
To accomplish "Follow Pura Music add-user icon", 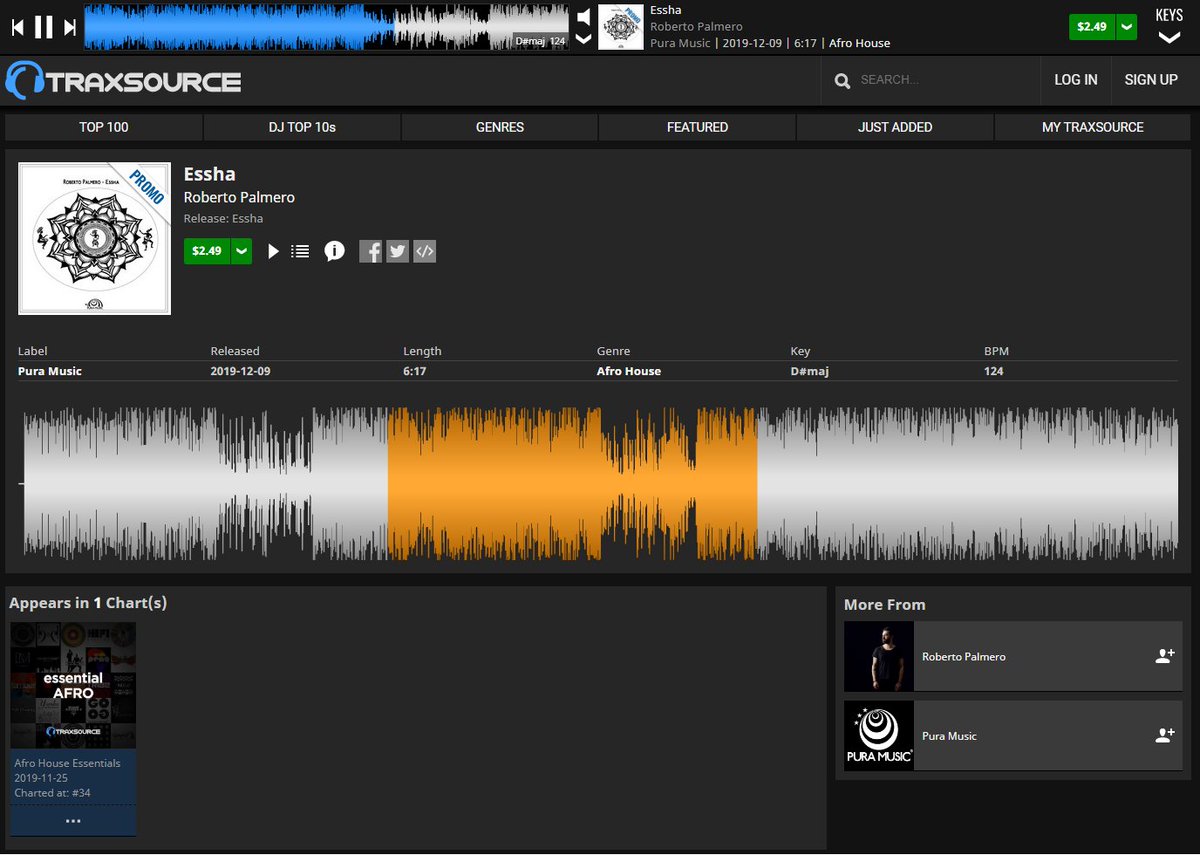I will tap(1164, 736).
